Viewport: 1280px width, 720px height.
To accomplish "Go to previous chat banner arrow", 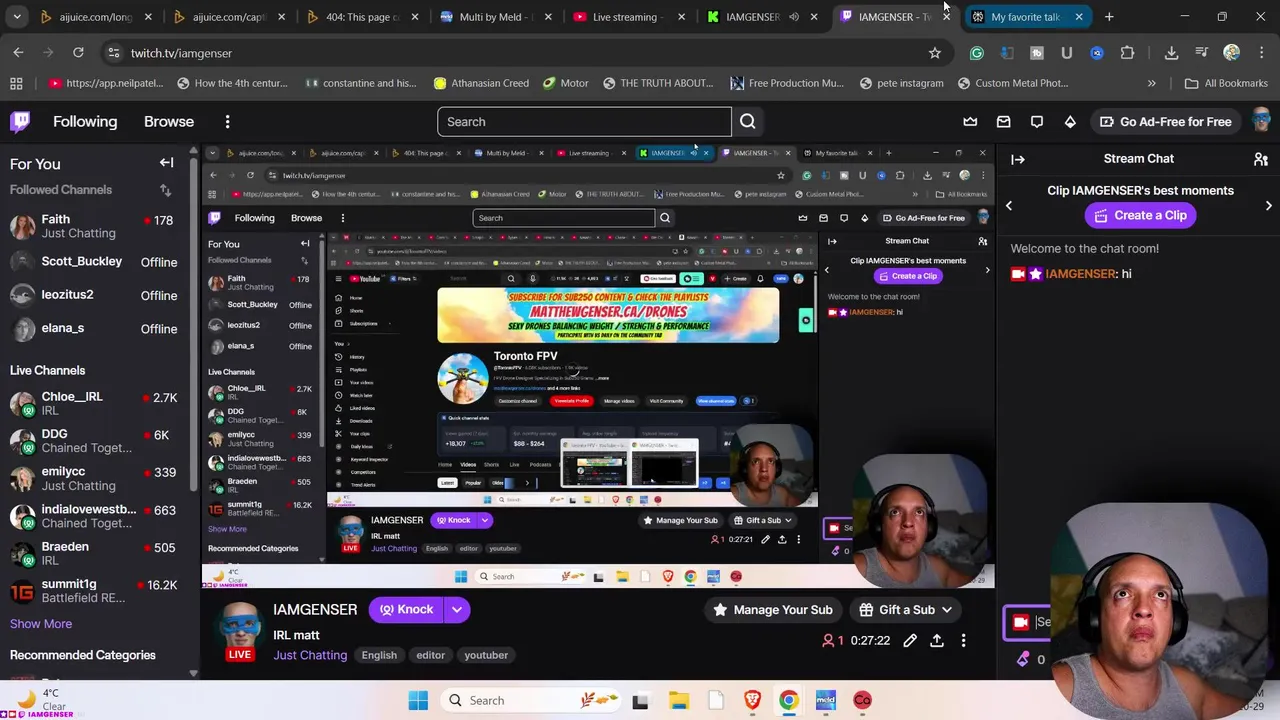I will click(1009, 205).
